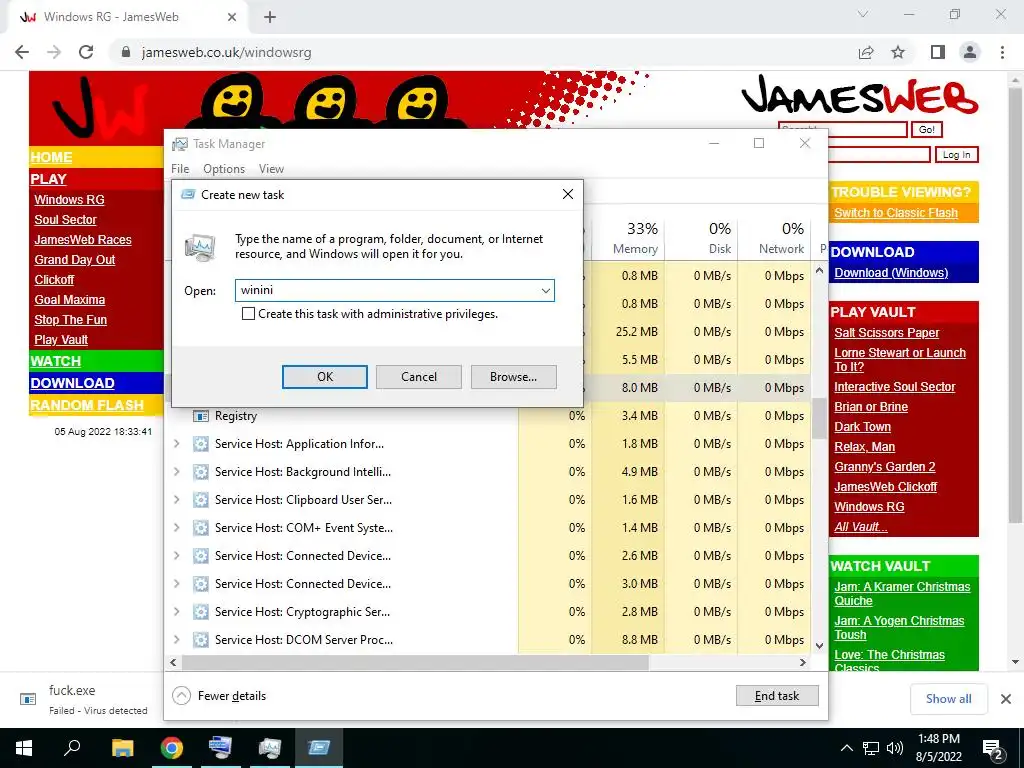Click the share page icon in address bar
This screenshot has width=1024, height=768.
[866, 52]
